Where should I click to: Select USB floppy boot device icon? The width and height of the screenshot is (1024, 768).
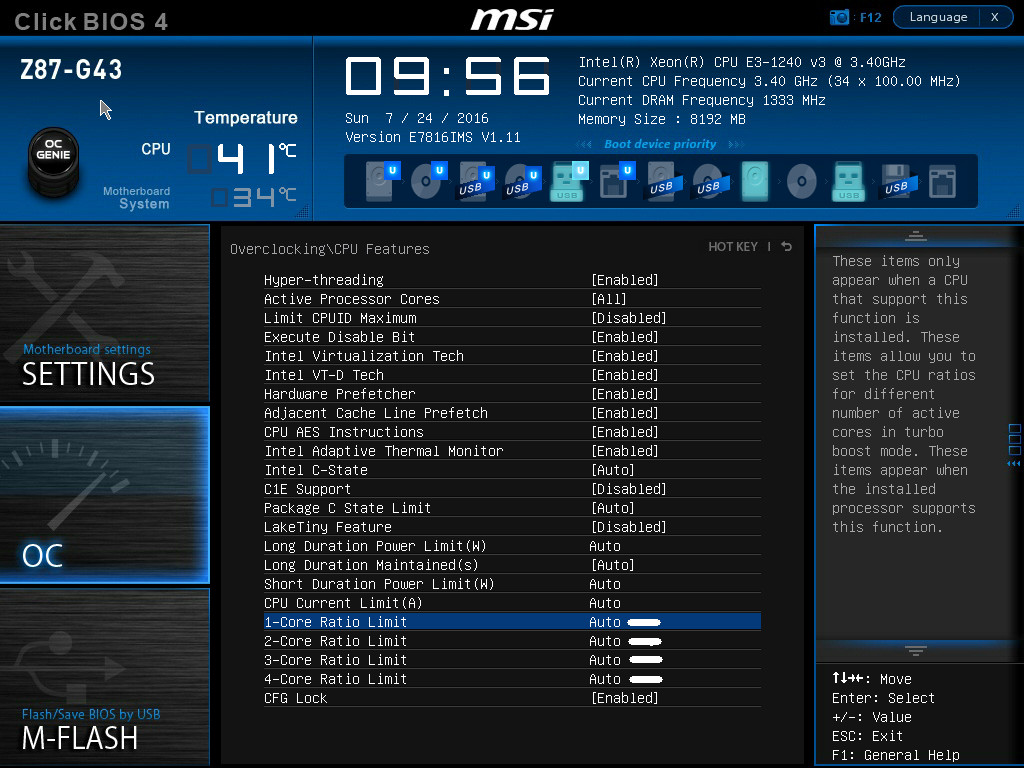pos(899,182)
